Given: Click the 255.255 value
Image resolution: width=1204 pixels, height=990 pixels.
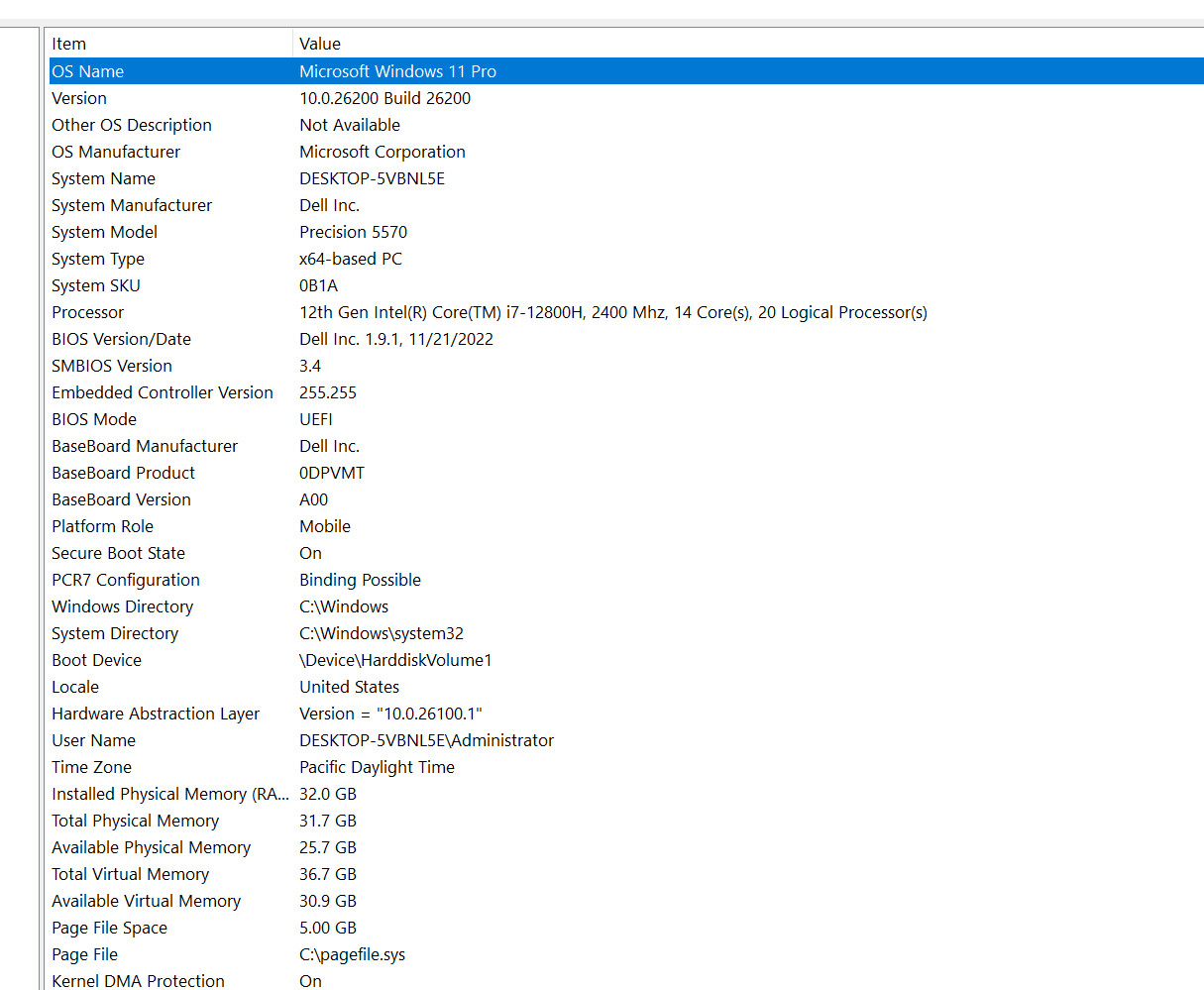Looking at the screenshot, I should coord(328,392).
